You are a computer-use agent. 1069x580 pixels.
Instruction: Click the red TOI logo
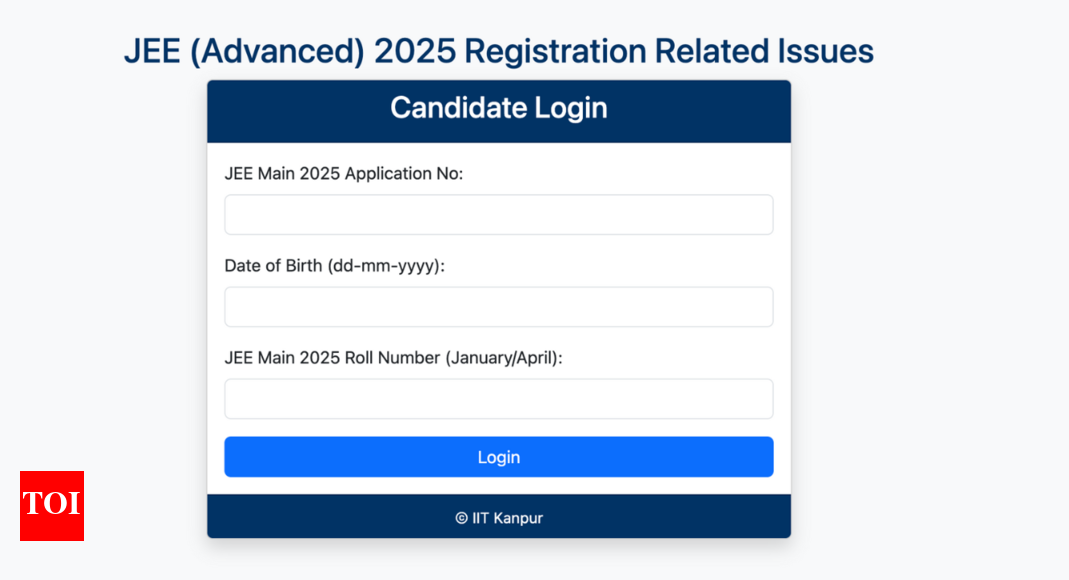pos(52,506)
